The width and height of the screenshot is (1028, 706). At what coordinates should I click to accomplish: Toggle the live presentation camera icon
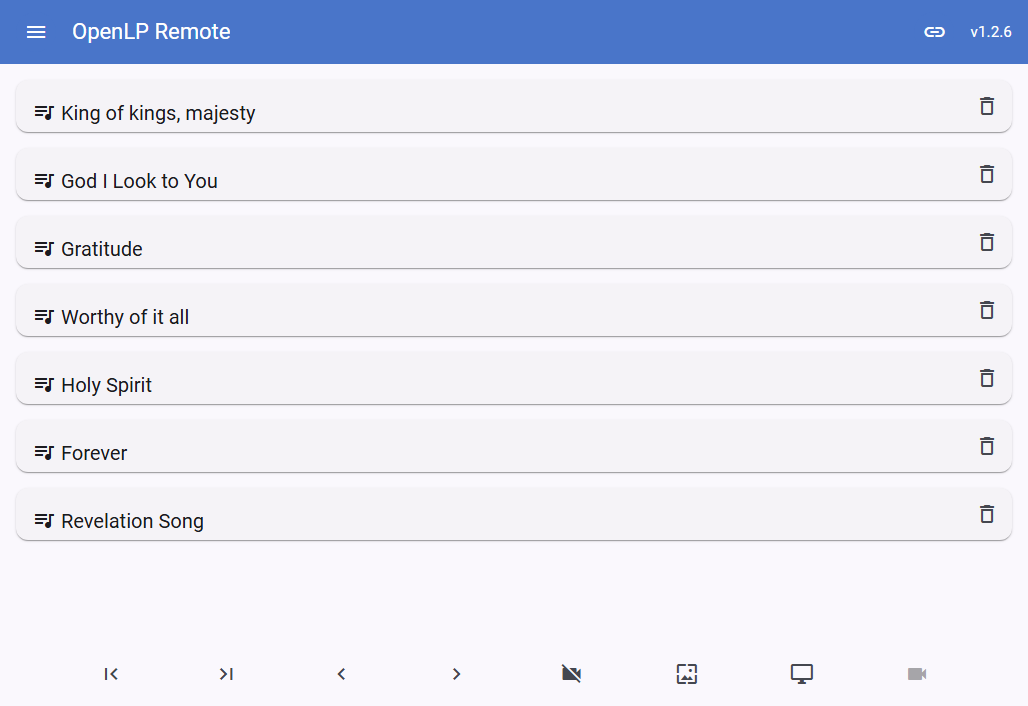tap(916, 674)
